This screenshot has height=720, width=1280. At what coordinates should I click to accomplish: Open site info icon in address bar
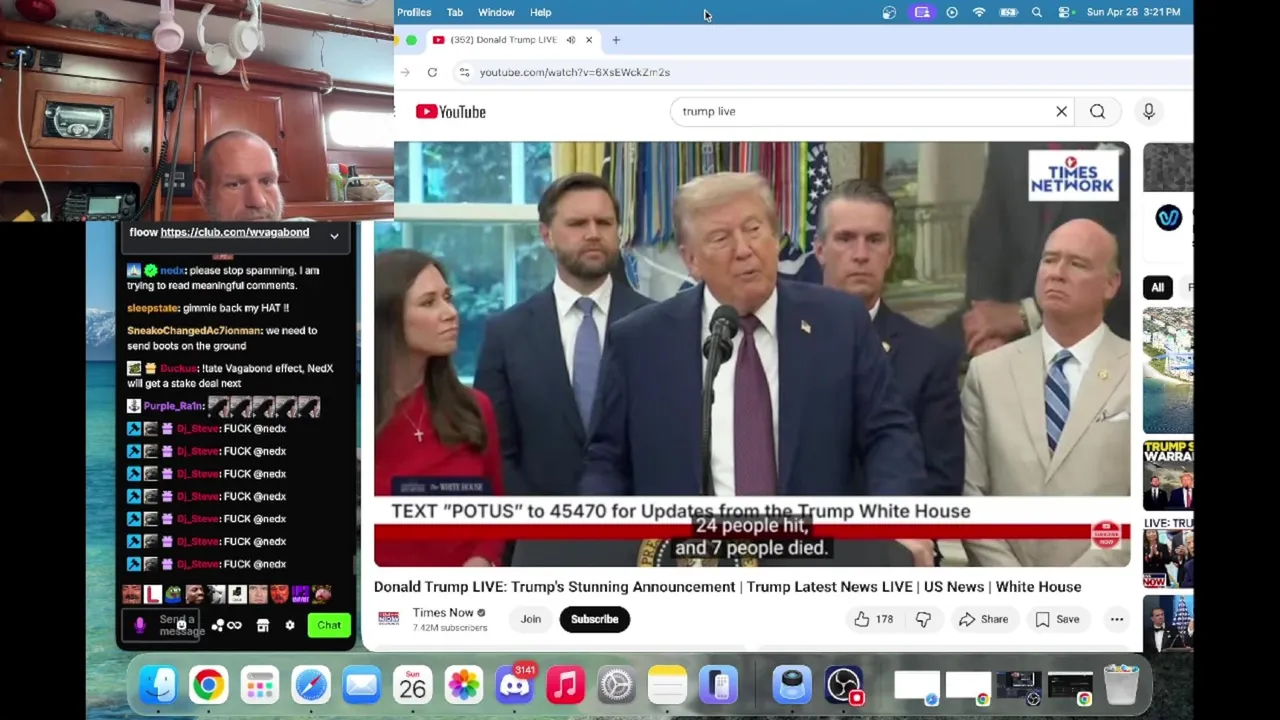click(x=463, y=72)
